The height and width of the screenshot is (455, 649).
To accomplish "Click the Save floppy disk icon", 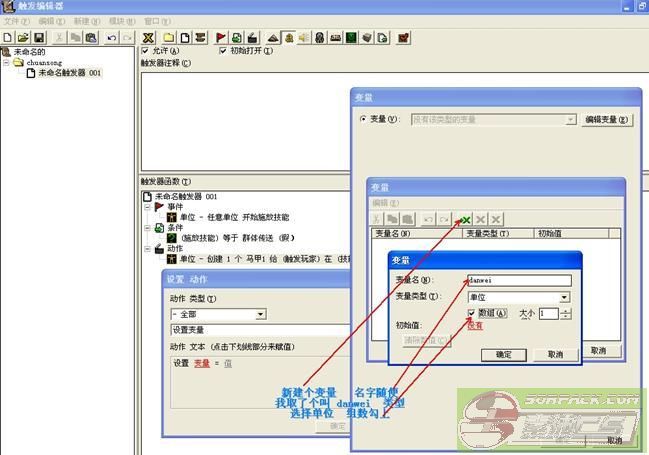I will click(x=38, y=37).
